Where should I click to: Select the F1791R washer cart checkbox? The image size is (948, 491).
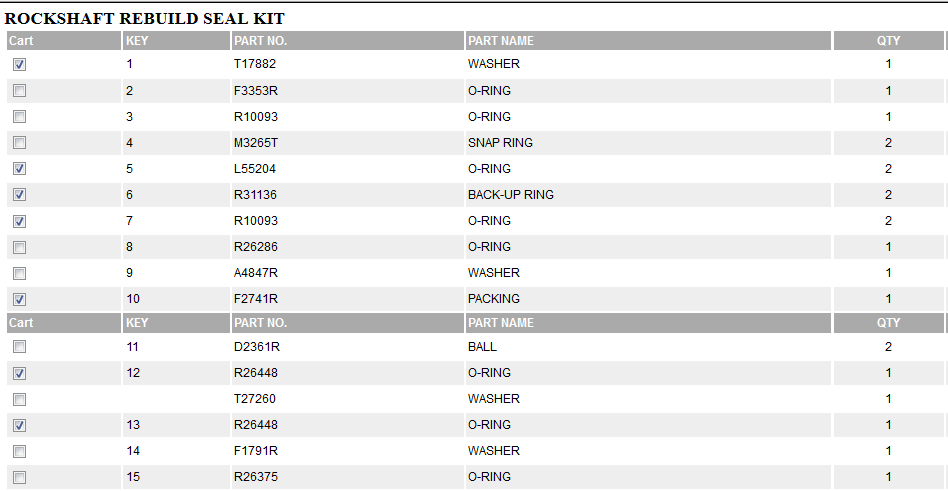20,451
